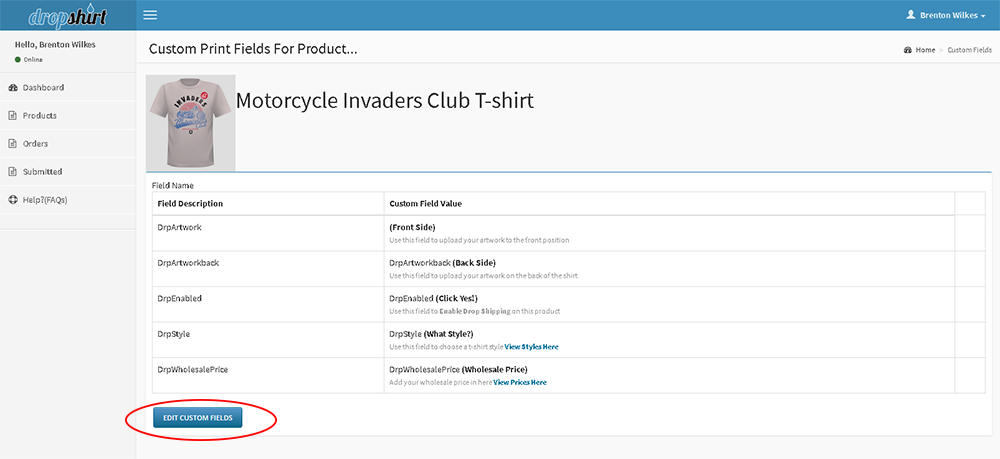
Task: Click the DrpArtworkback field name cell
Action: (x=268, y=269)
